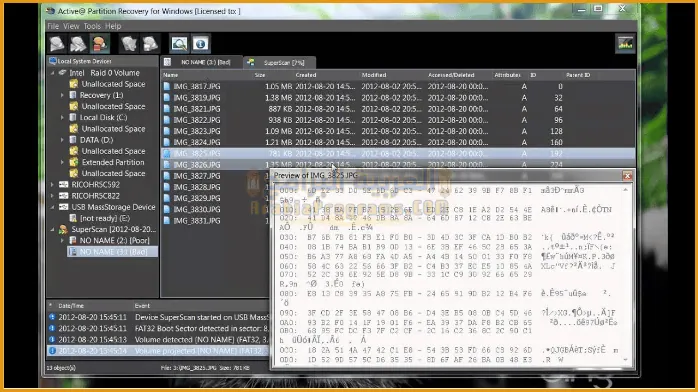Click the Date/Time log column header

71,306
